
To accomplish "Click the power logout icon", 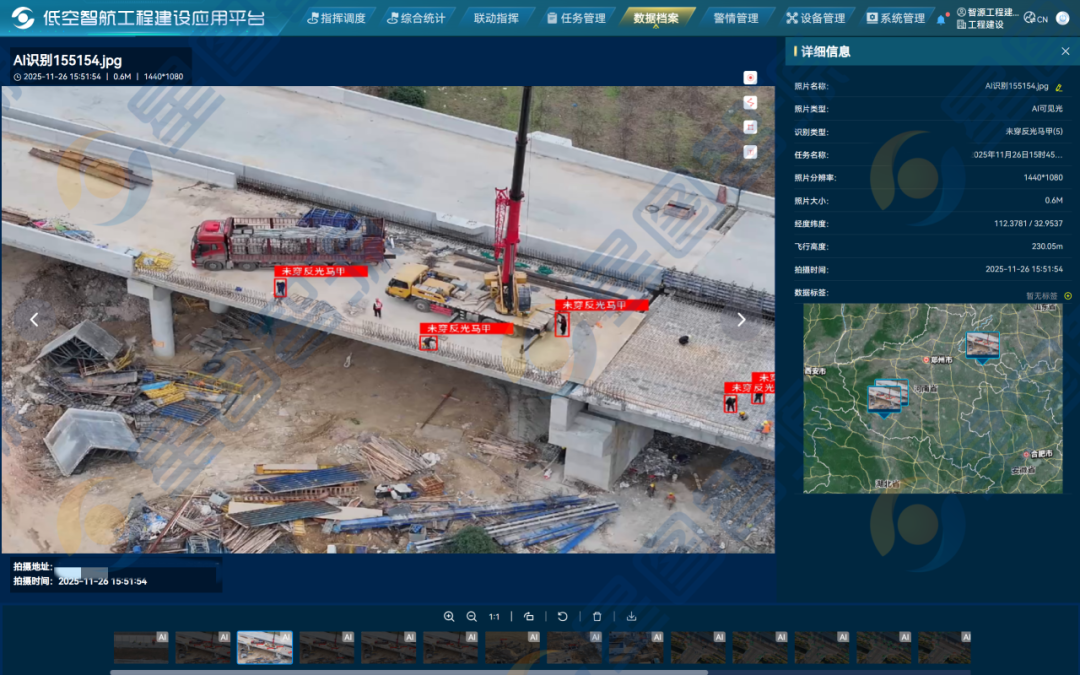I will click(1065, 18).
